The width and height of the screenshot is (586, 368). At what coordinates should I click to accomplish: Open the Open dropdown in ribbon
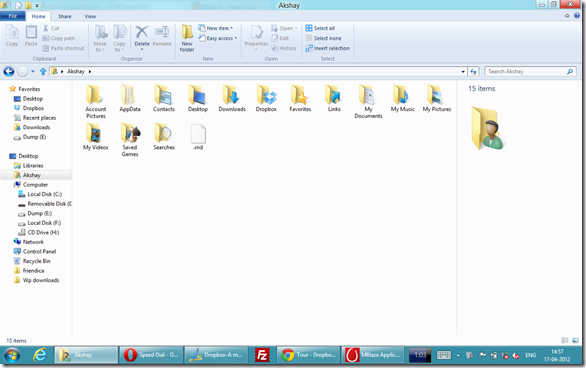284,28
